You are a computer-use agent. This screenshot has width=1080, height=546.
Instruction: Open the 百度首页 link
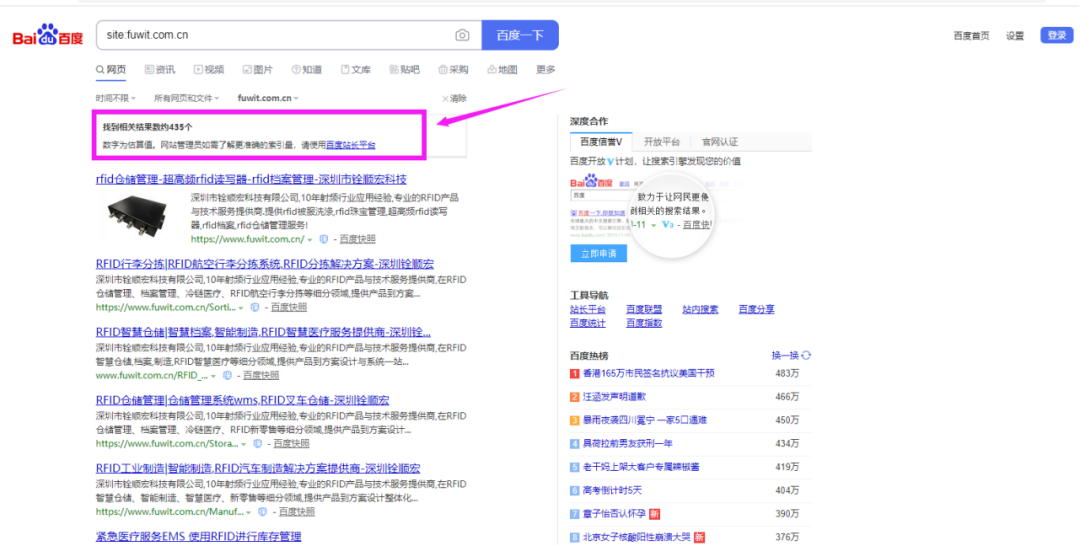971,36
